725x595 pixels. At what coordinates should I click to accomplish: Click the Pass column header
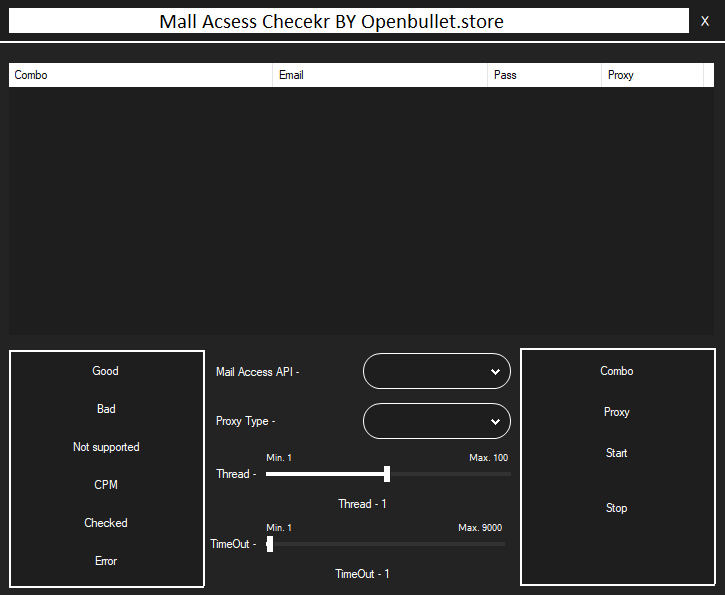[545, 75]
